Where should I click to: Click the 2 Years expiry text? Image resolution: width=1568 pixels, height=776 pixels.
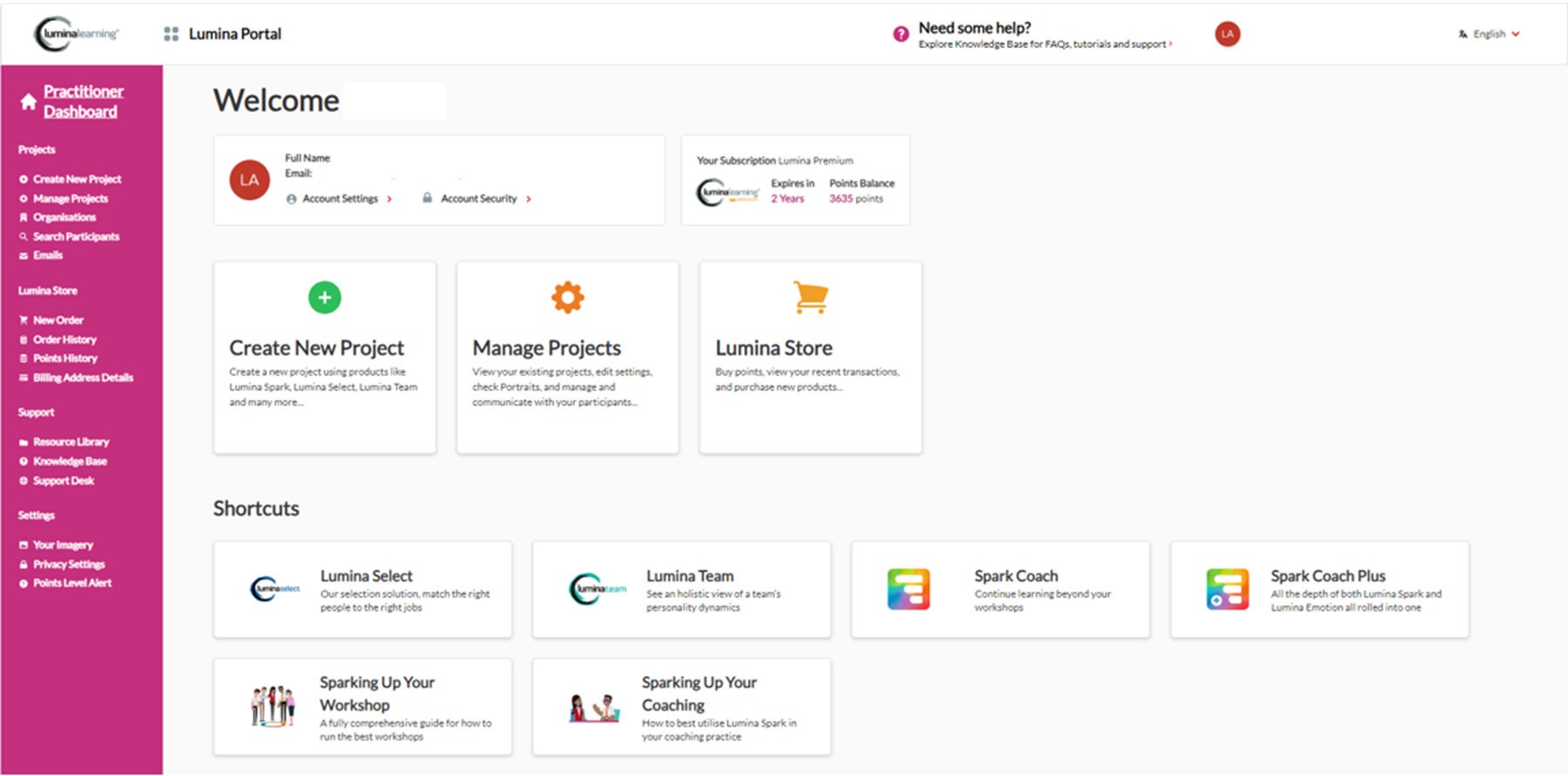click(x=787, y=199)
